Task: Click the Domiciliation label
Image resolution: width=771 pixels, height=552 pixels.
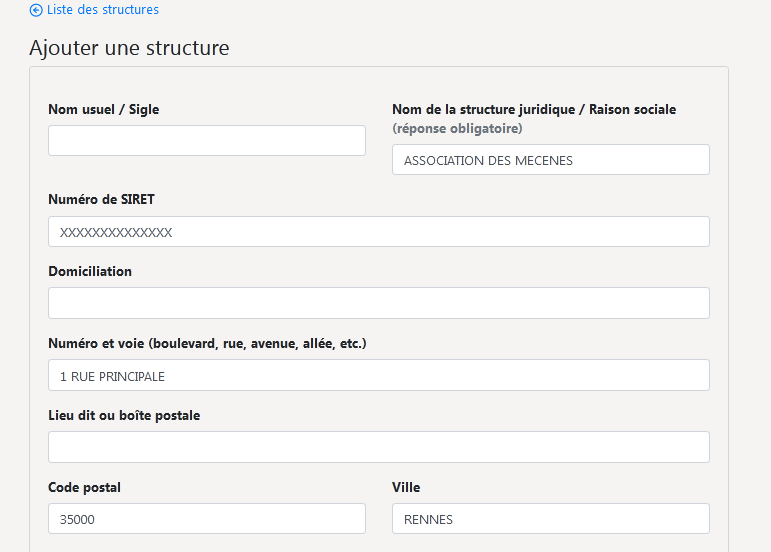Action: [x=90, y=271]
